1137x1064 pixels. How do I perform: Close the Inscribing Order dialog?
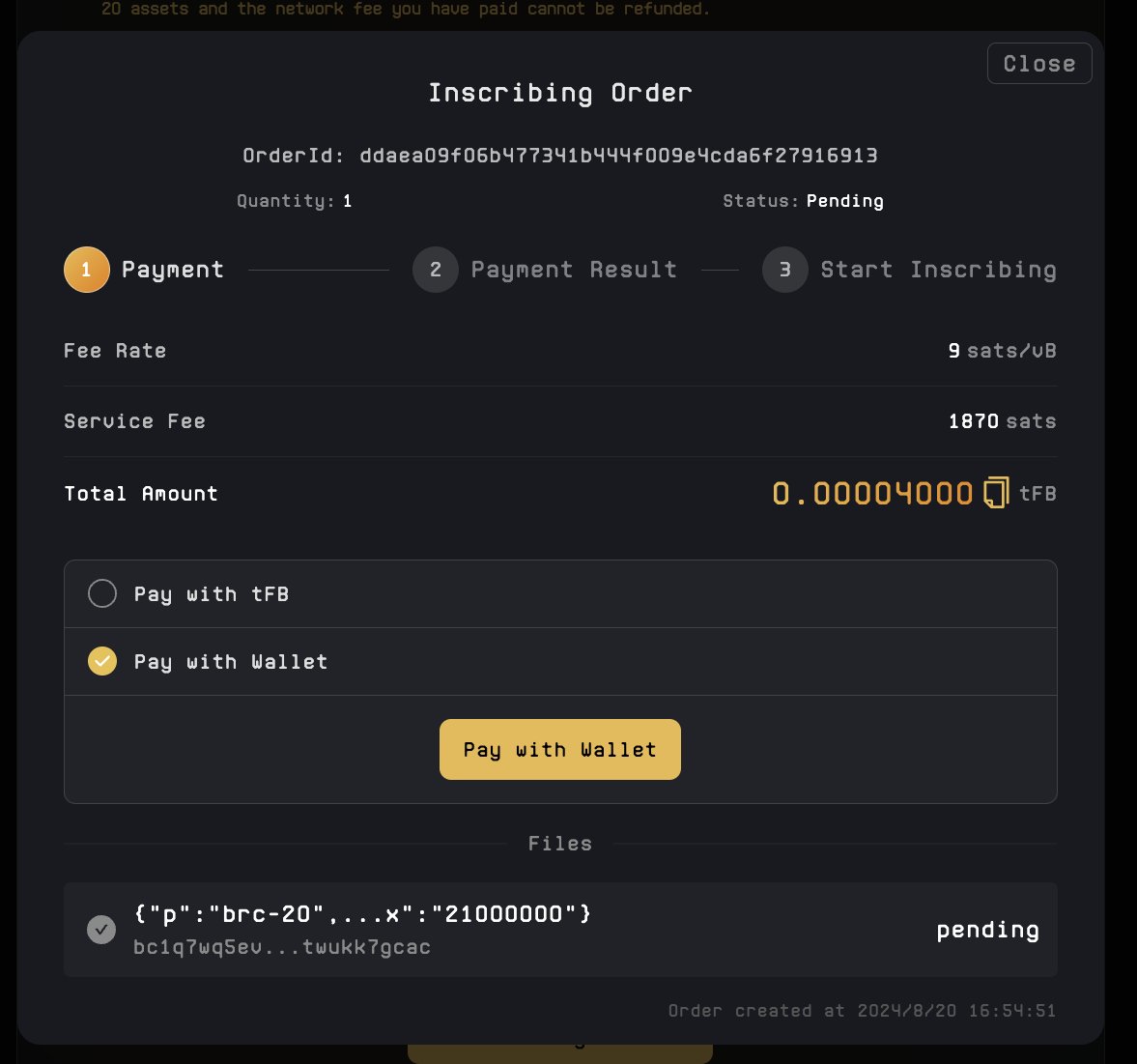click(x=1038, y=64)
